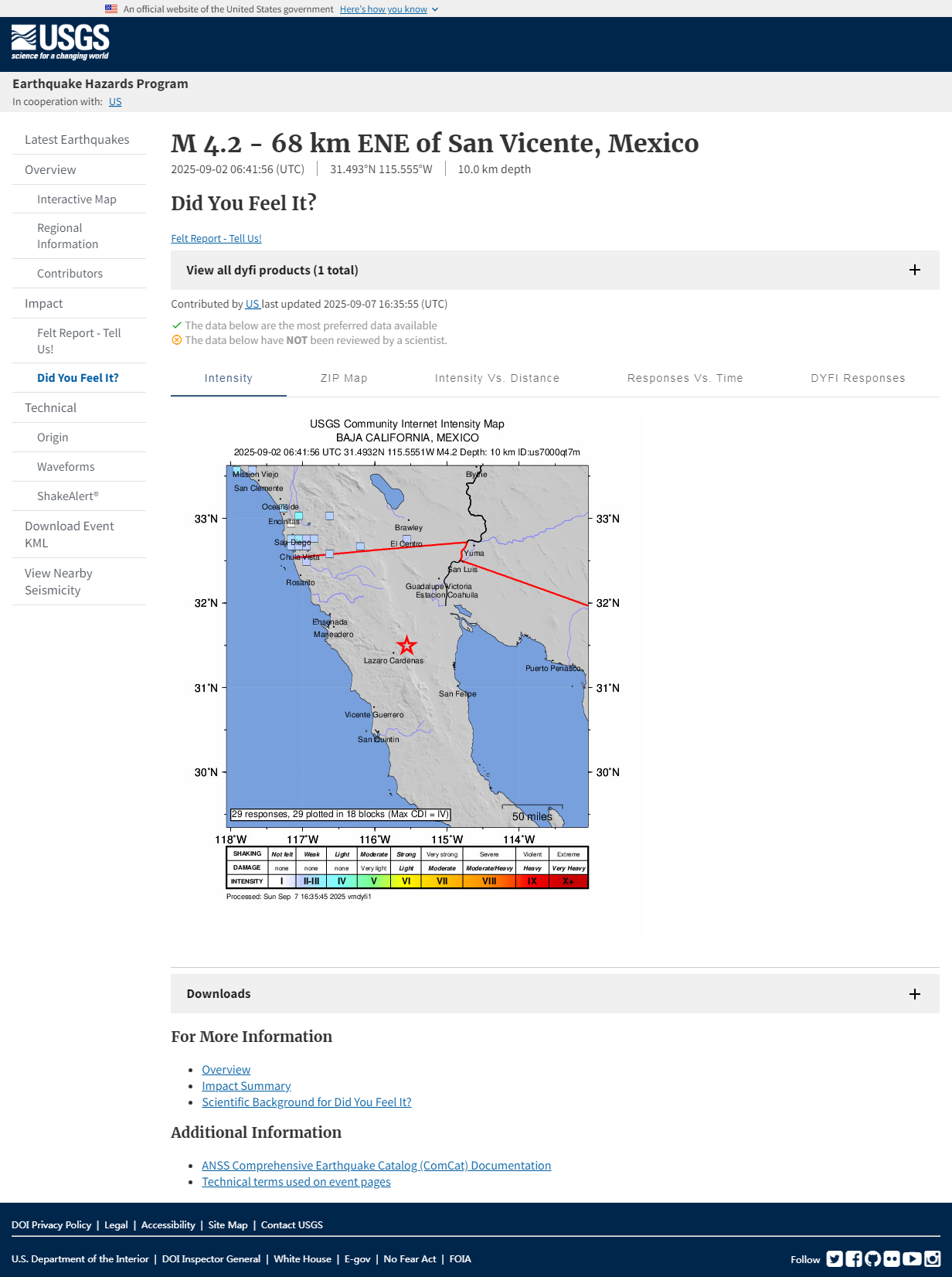
Task: Click DOI Inspector General link
Action: point(211,1259)
